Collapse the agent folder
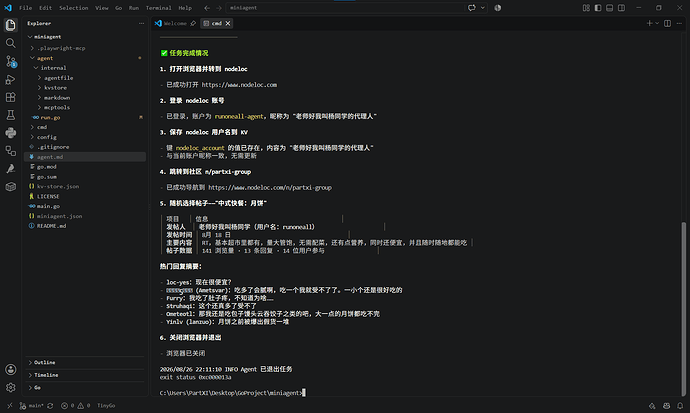The height and width of the screenshot is (413, 690). pos(32,58)
